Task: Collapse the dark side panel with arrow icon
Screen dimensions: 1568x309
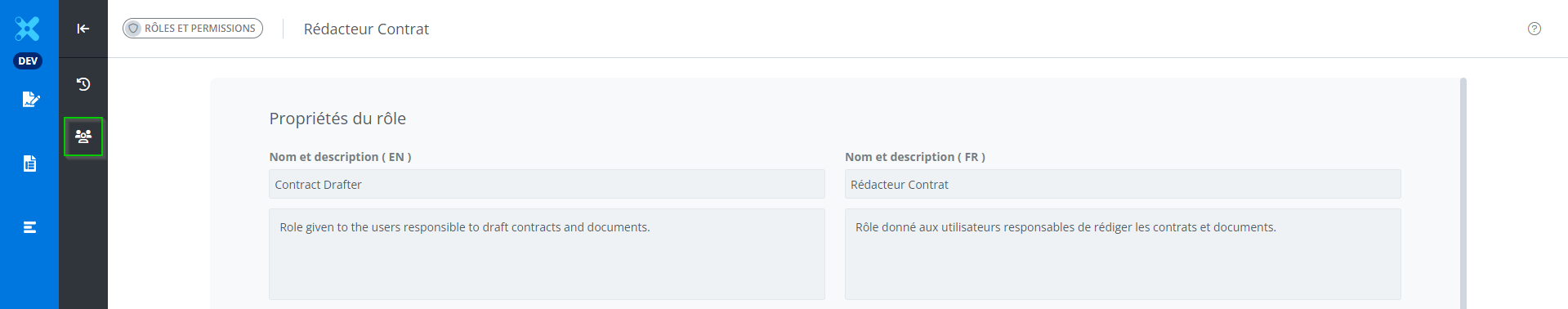Action: click(83, 29)
